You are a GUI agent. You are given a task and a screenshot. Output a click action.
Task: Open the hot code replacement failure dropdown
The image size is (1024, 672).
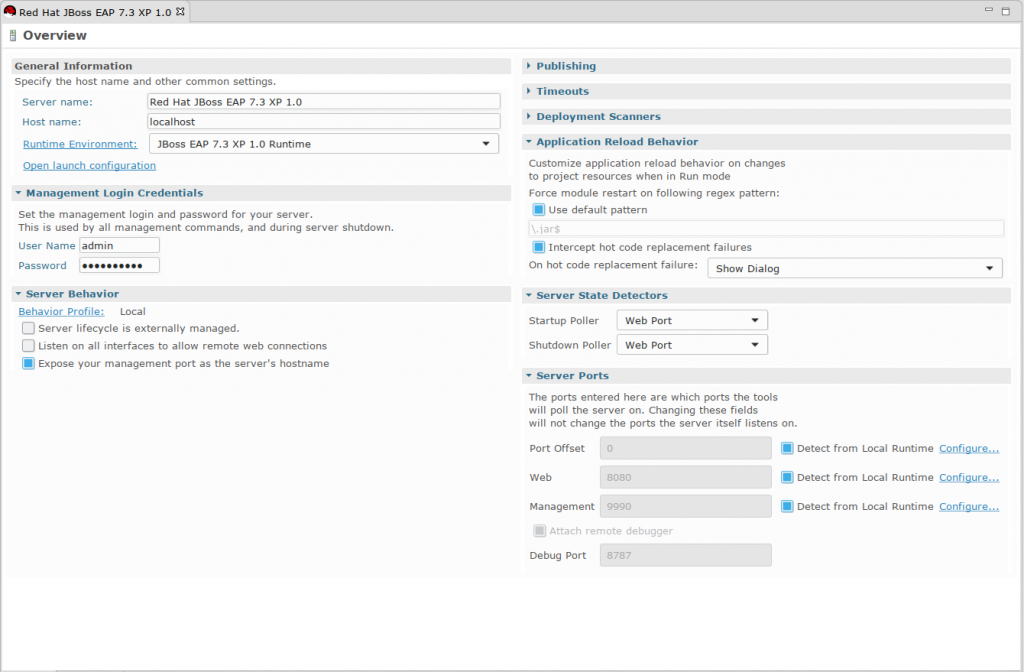tap(988, 268)
